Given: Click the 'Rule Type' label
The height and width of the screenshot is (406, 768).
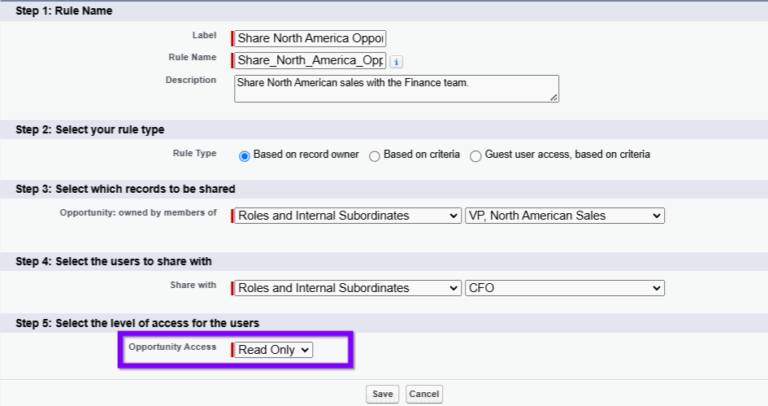Looking at the screenshot, I should 194,153.
